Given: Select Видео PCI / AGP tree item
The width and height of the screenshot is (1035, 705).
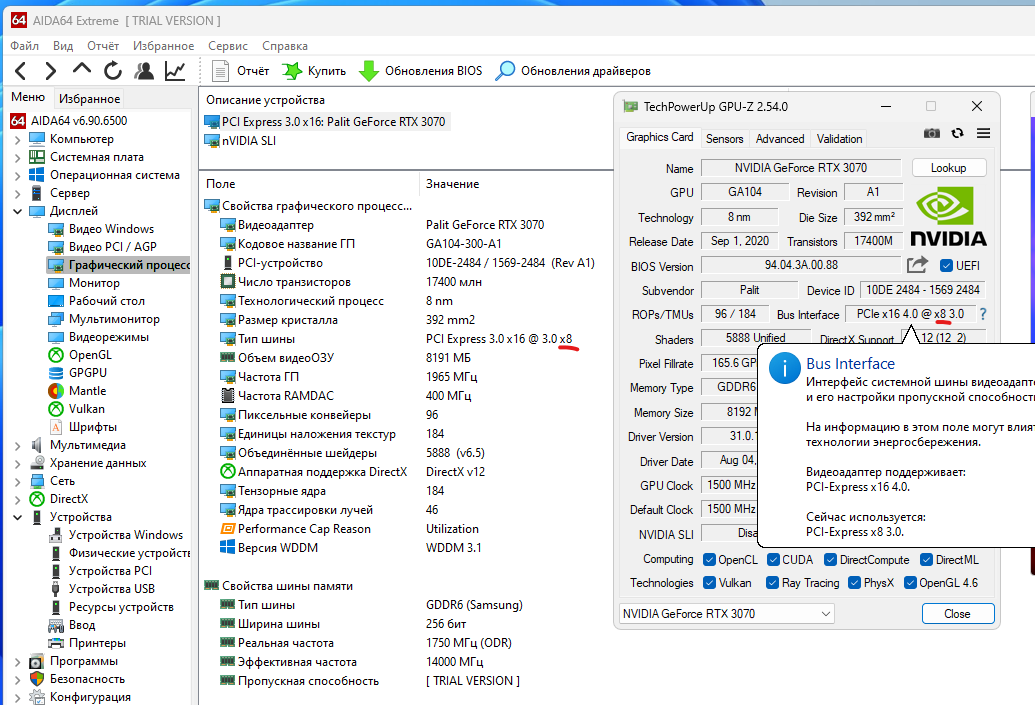Looking at the screenshot, I should click(x=113, y=247).
